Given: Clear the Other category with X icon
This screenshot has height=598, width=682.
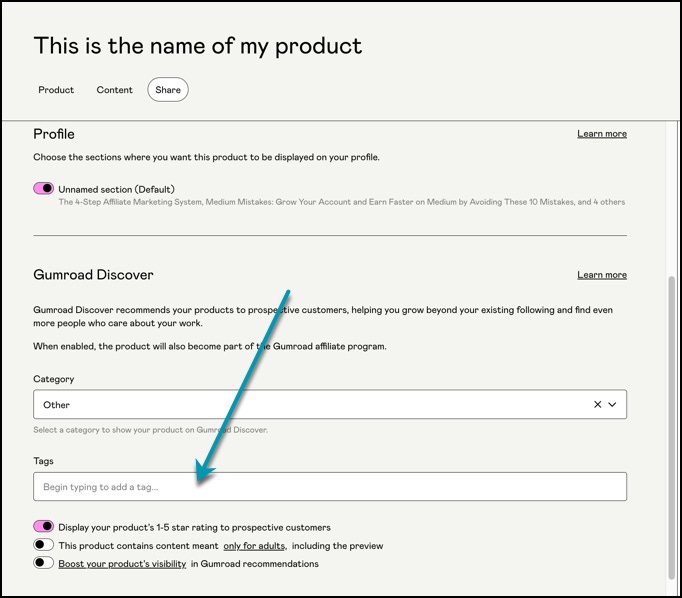Looking at the screenshot, I should tap(598, 404).
